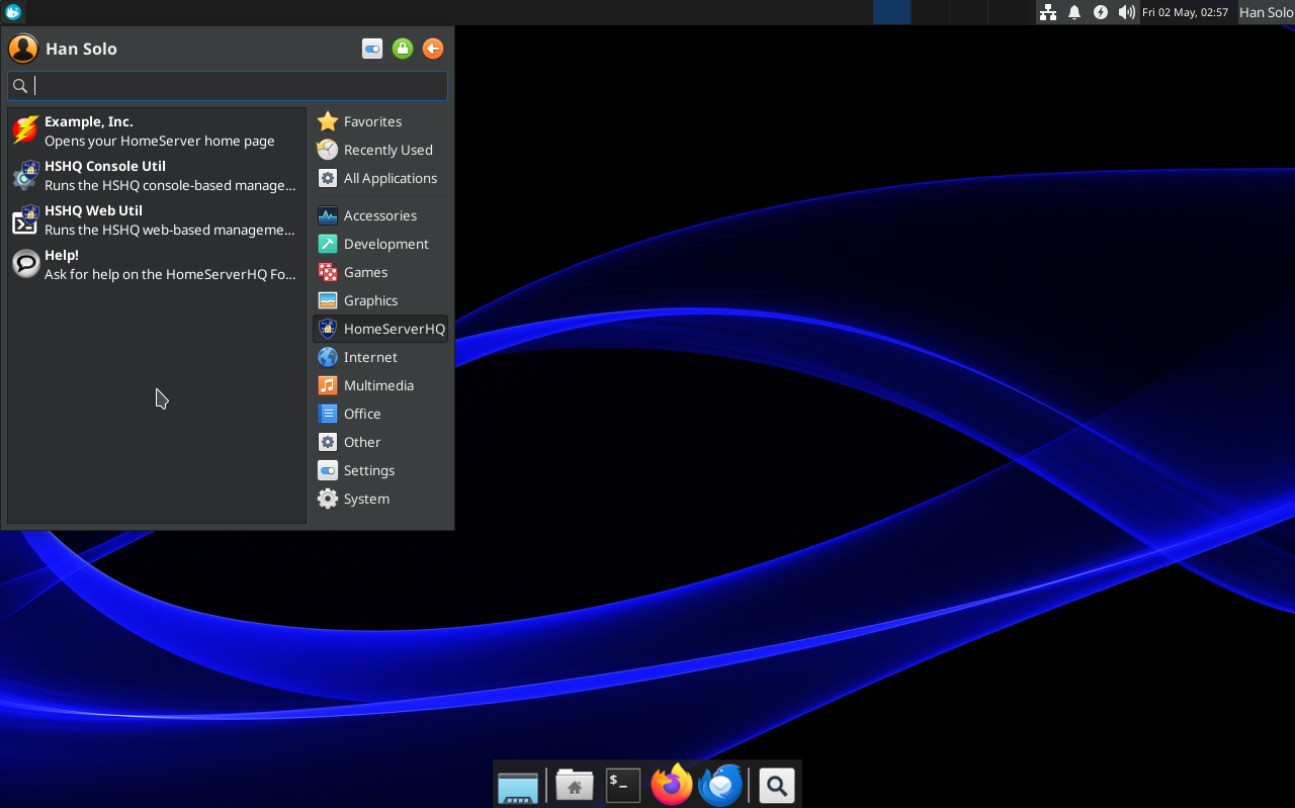The height and width of the screenshot is (808, 1295).
Task: Launch Thunderbird mail from the dock
Action: point(720,785)
